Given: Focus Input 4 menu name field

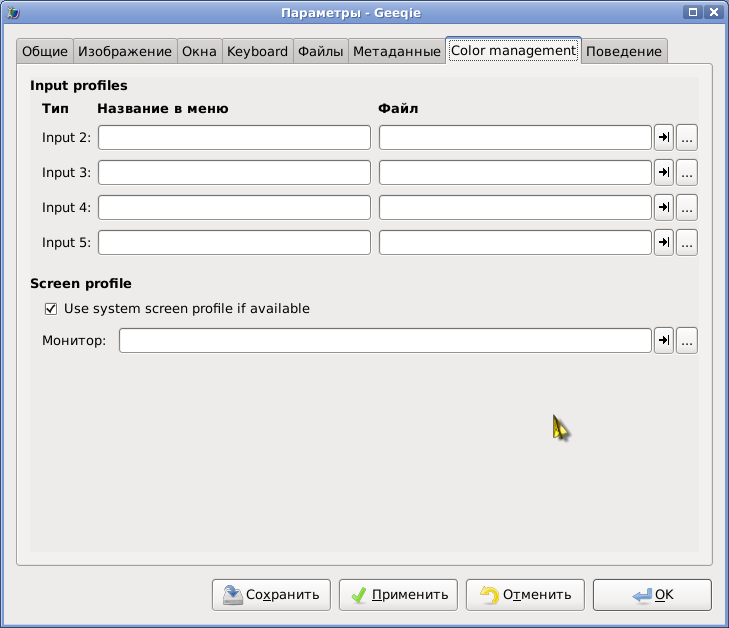Looking at the screenshot, I should 234,207.
